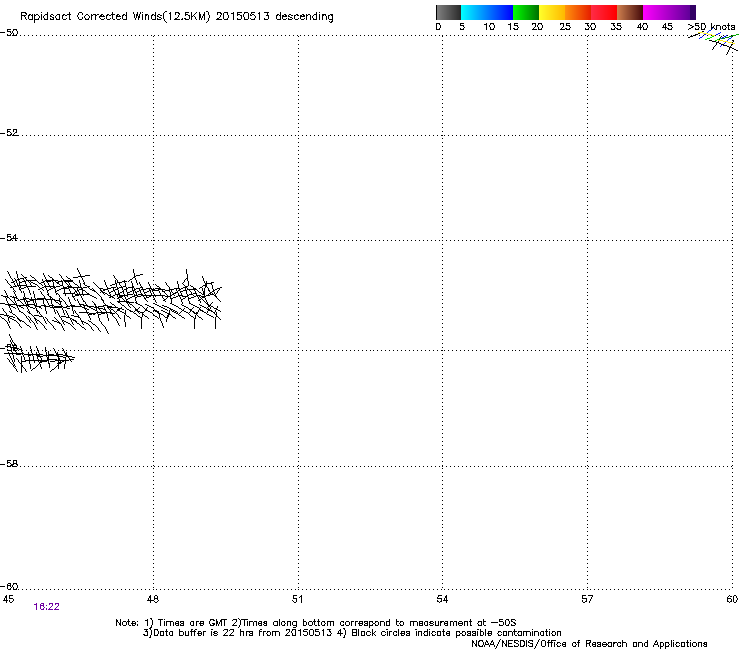Click the -52 latitude axis label
The width and height of the screenshot is (740, 650).
tap(9, 133)
